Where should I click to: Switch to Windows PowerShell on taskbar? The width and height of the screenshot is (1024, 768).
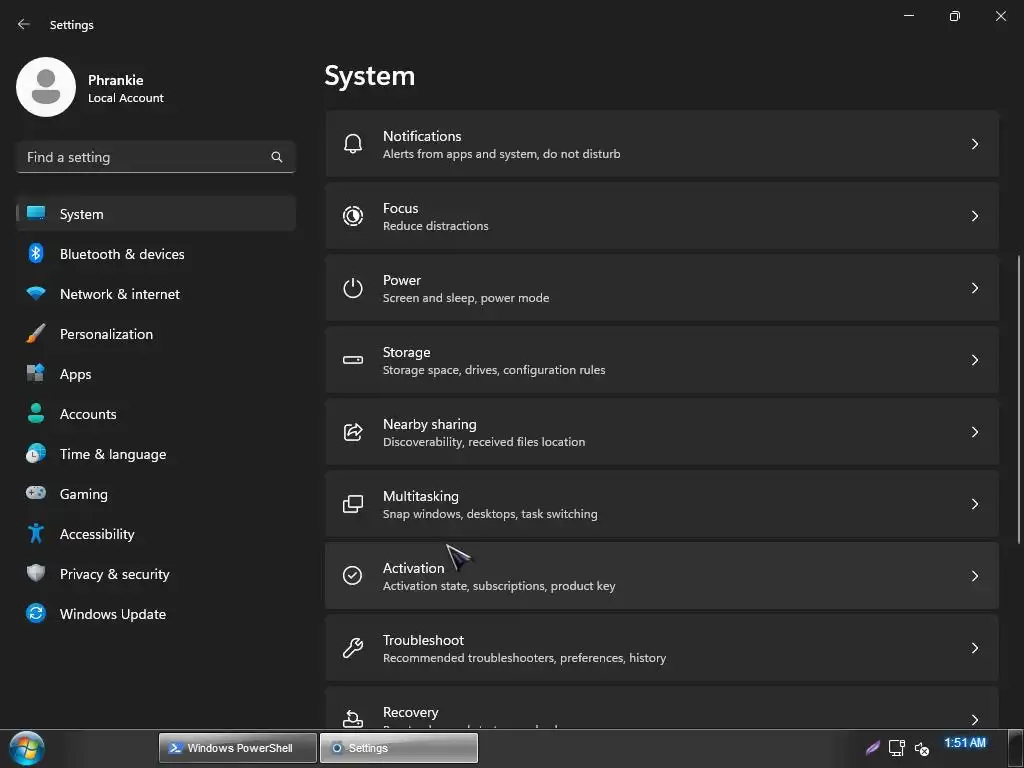point(239,748)
